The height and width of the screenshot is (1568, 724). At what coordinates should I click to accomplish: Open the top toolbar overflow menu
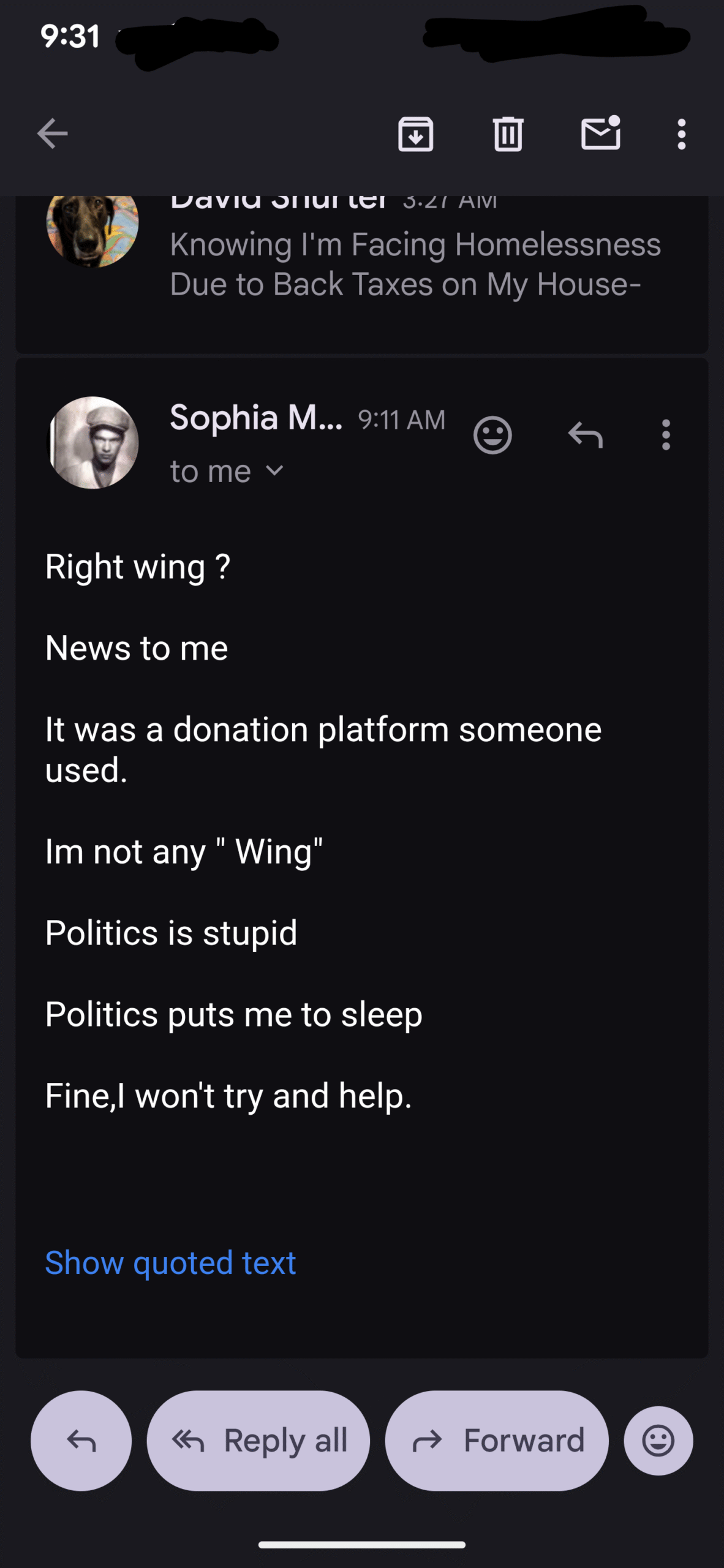click(x=681, y=134)
